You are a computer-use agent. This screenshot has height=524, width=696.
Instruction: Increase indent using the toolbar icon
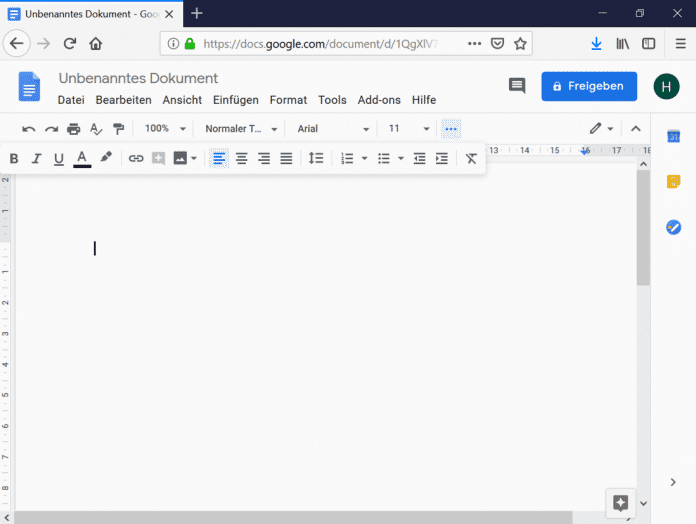[442, 158]
